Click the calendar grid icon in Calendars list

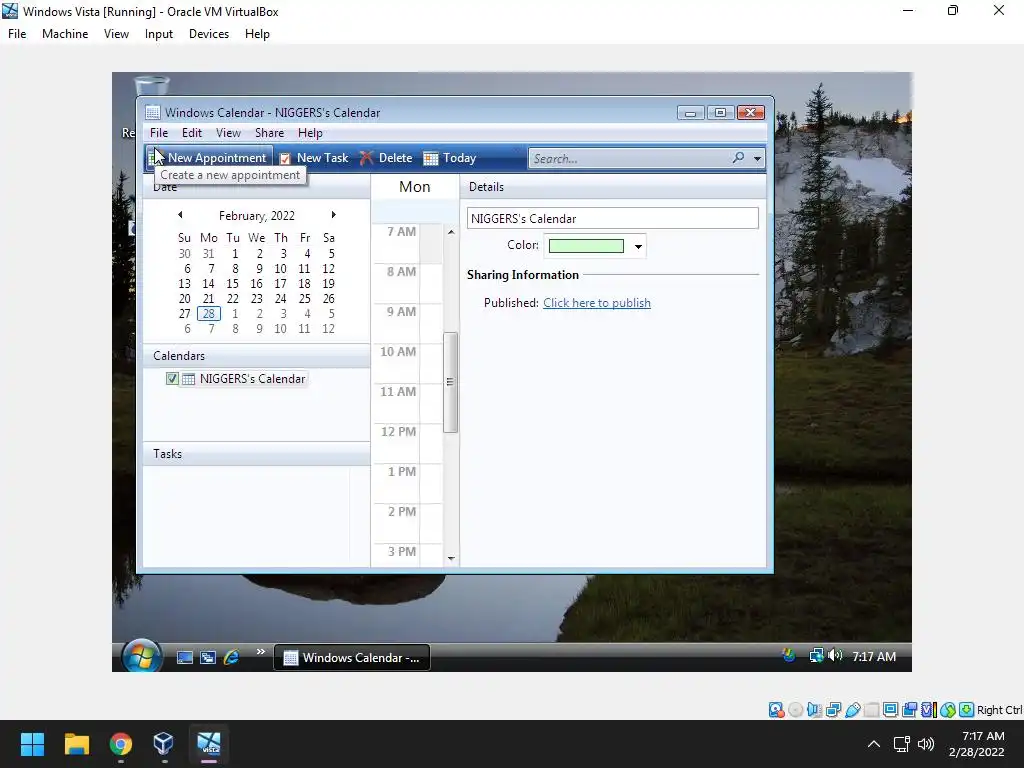pyautogui.click(x=188, y=379)
